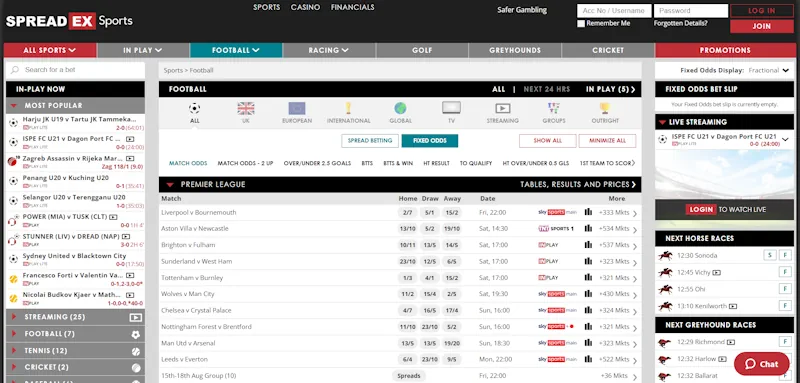The height and width of the screenshot is (383, 800).
Task: Select the Outright trophy icon
Action: click(x=605, y=108)
